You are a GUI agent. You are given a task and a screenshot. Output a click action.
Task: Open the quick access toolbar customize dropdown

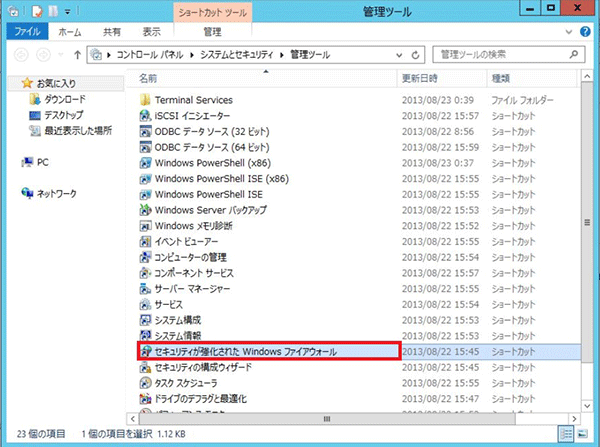click(67, 12)
